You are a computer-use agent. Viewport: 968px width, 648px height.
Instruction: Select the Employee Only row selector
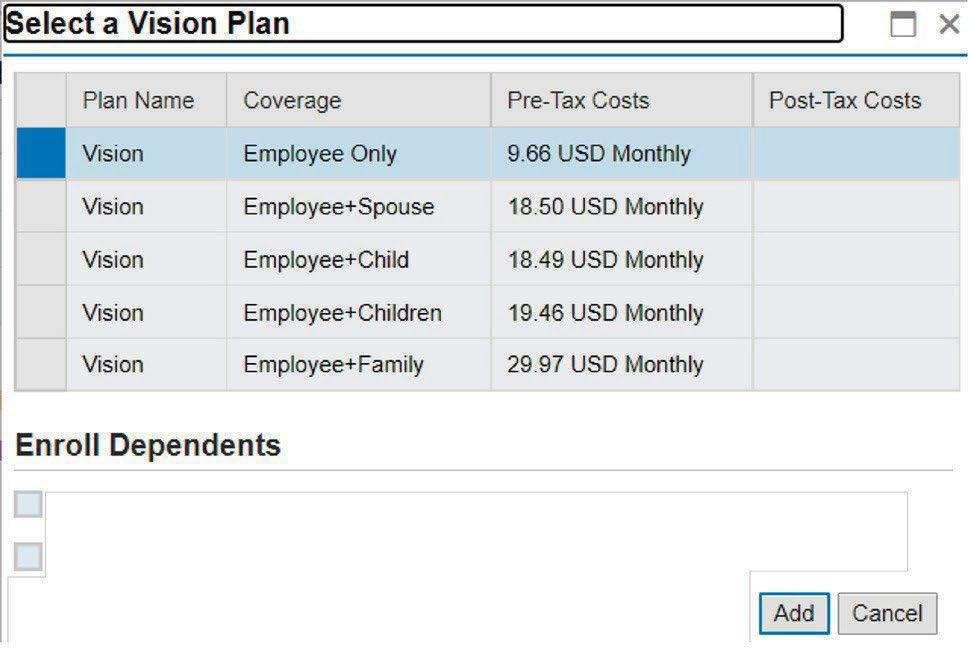41,154
